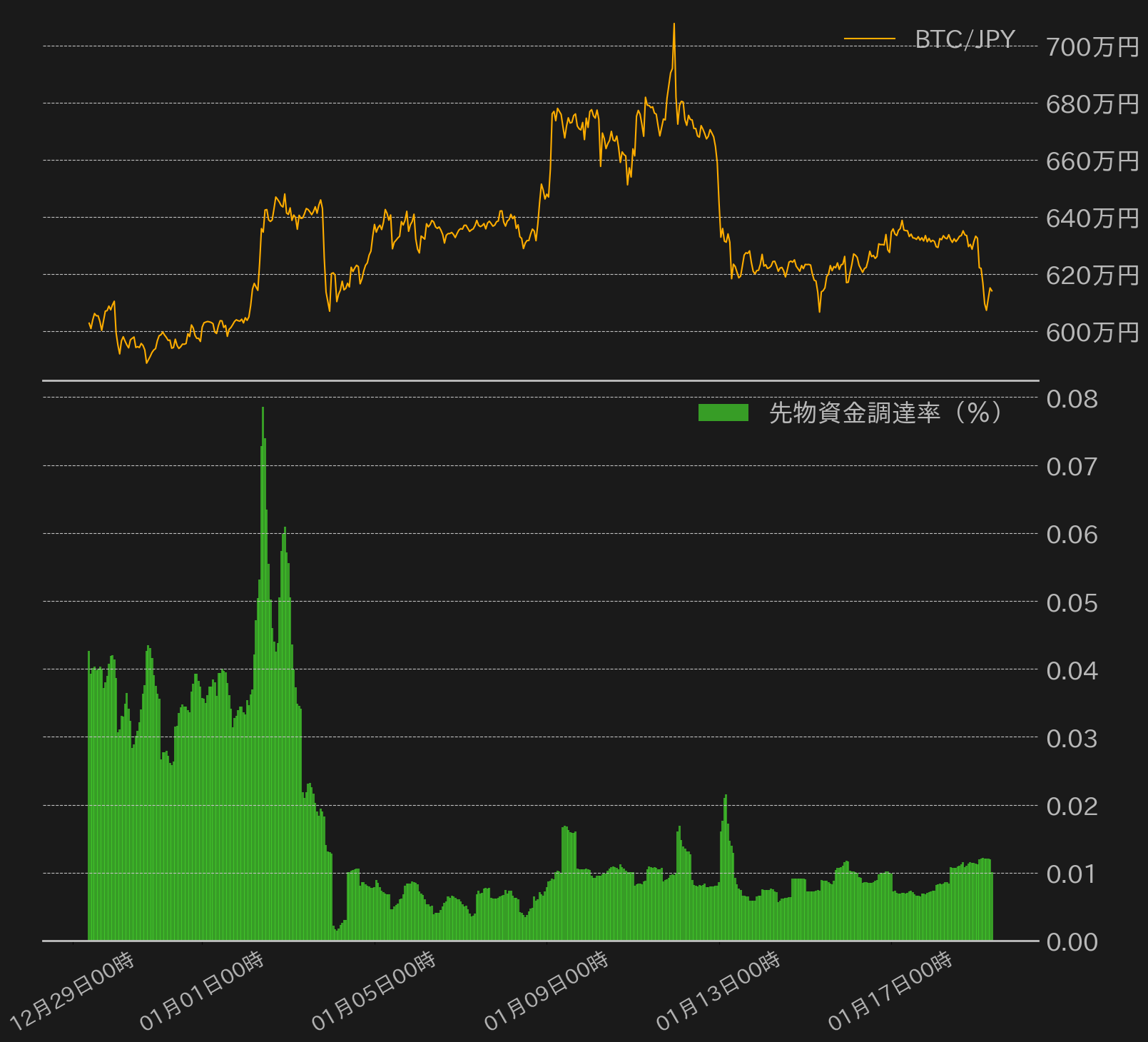
Task: Click the 700万円 price axis label
Action: pos(1092,47)
